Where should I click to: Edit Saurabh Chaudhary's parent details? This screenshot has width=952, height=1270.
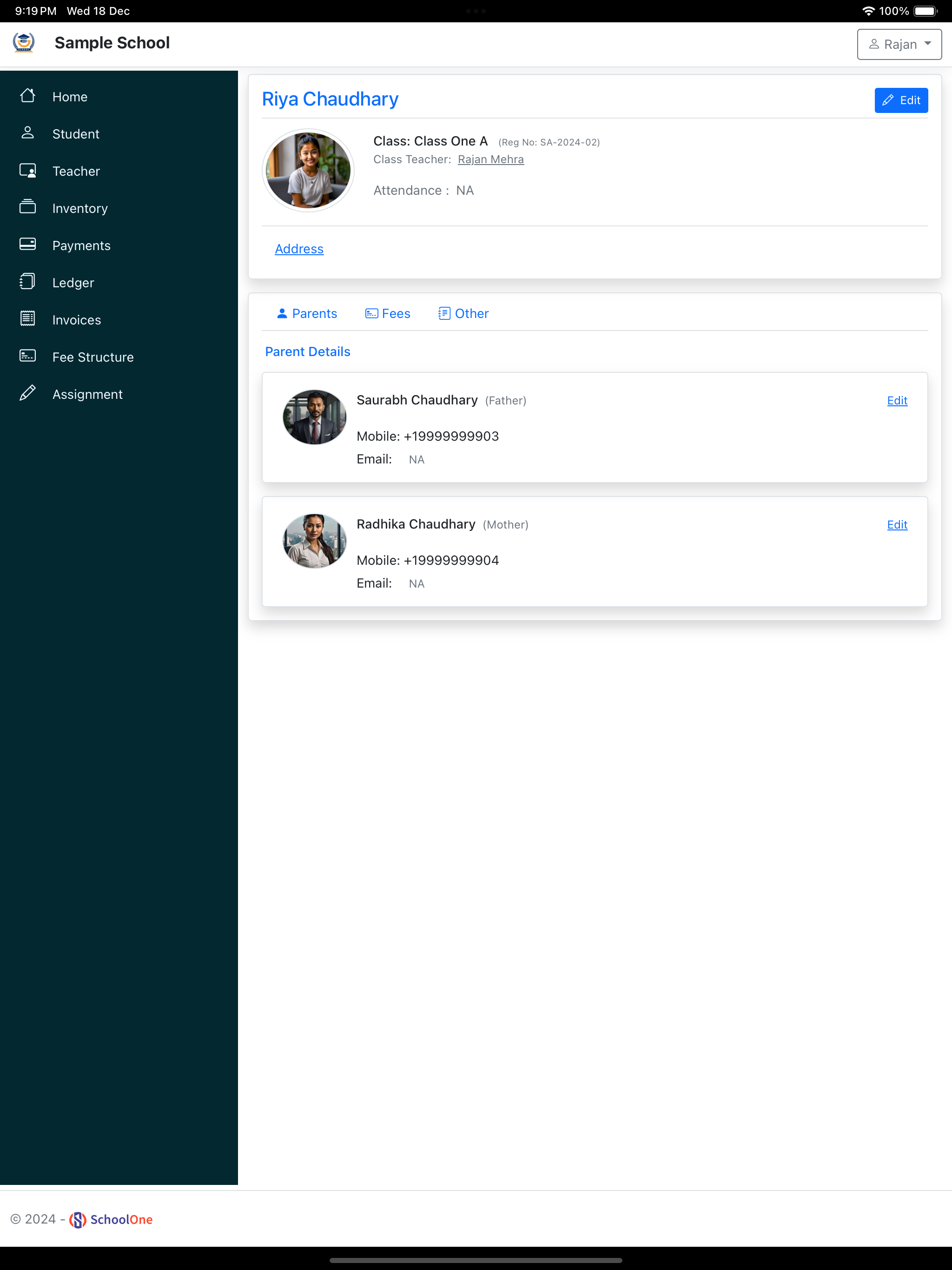(897, 400)
